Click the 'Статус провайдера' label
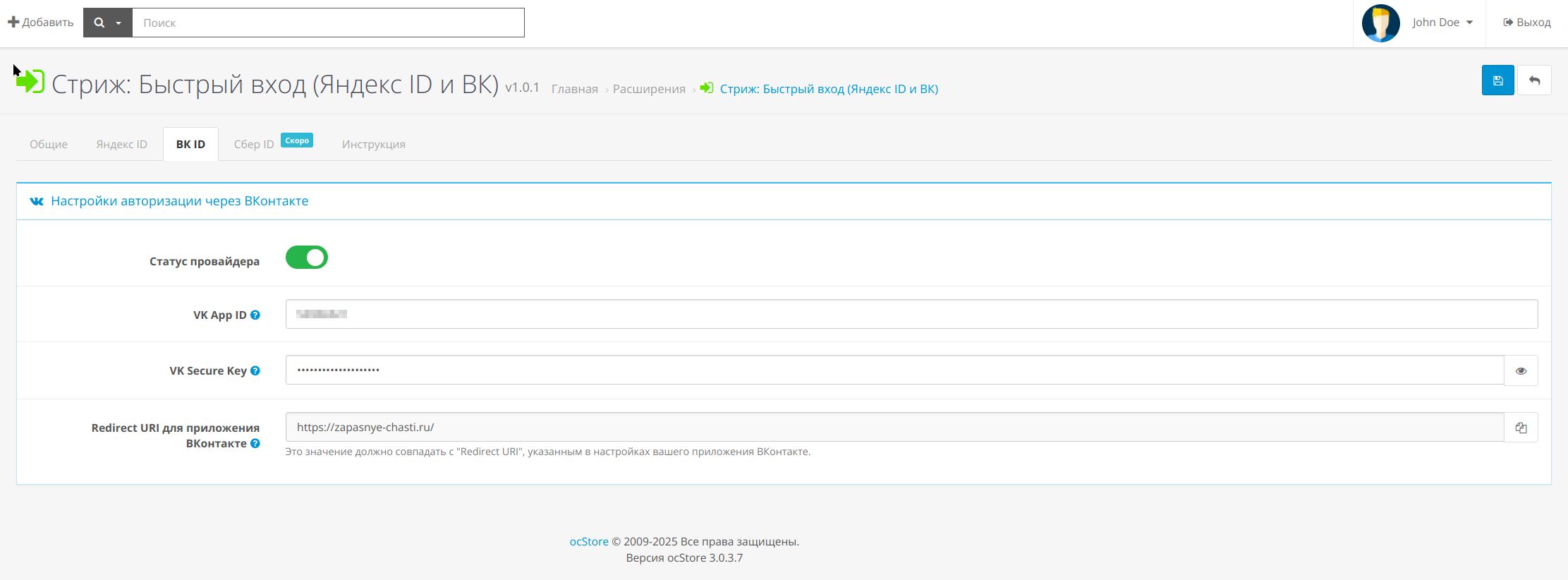Screen dimensions: 1568x580 point(205,261)
